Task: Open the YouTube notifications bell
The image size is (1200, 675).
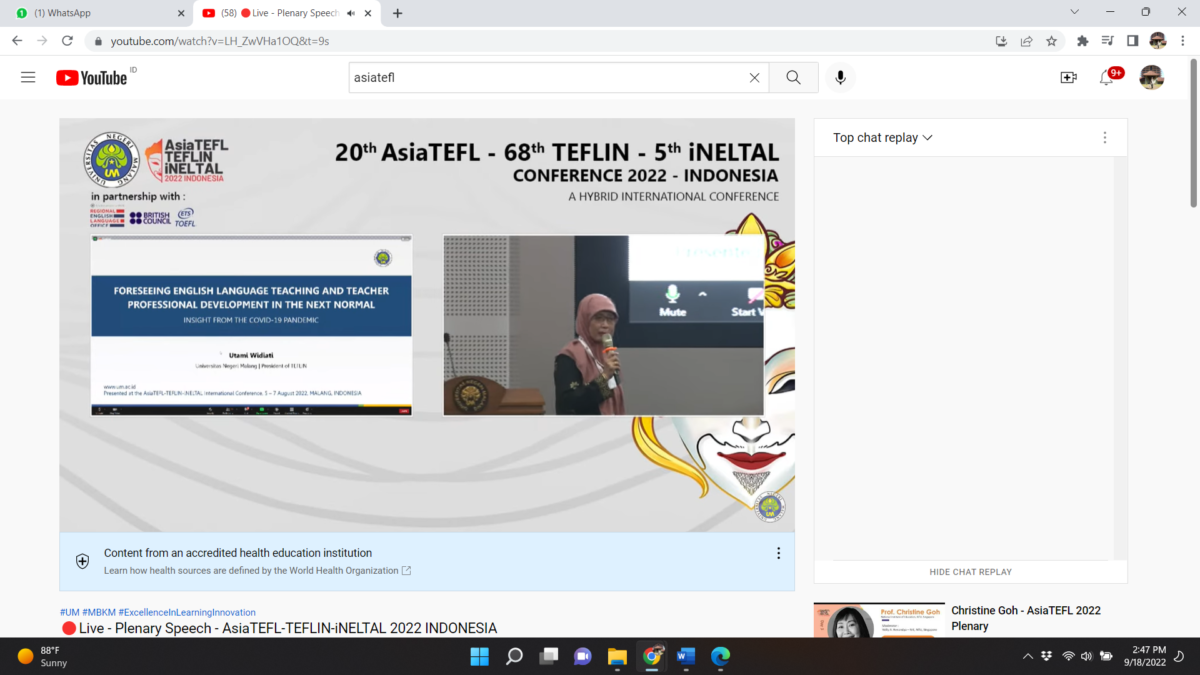Action: coord(1107,78)
